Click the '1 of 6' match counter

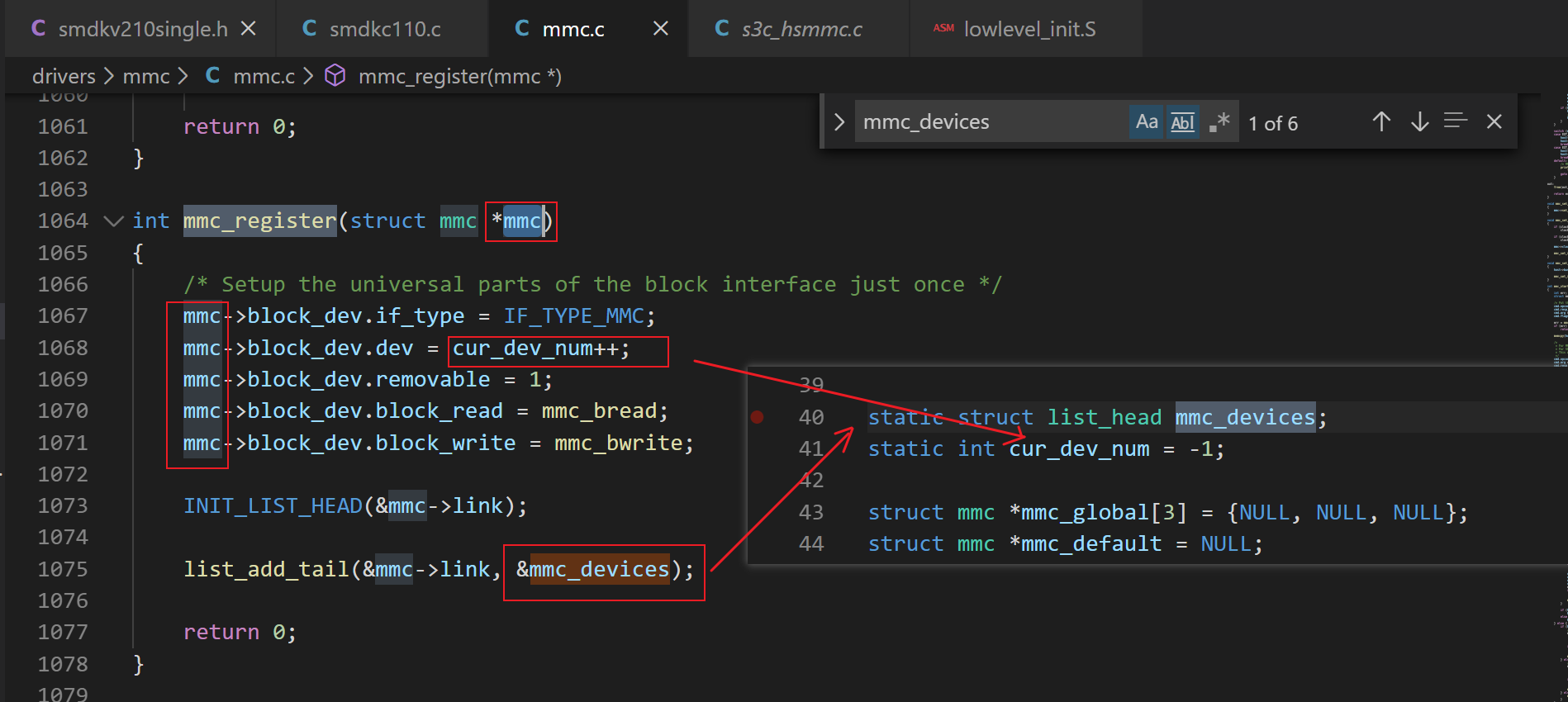tap(1273, 123)
